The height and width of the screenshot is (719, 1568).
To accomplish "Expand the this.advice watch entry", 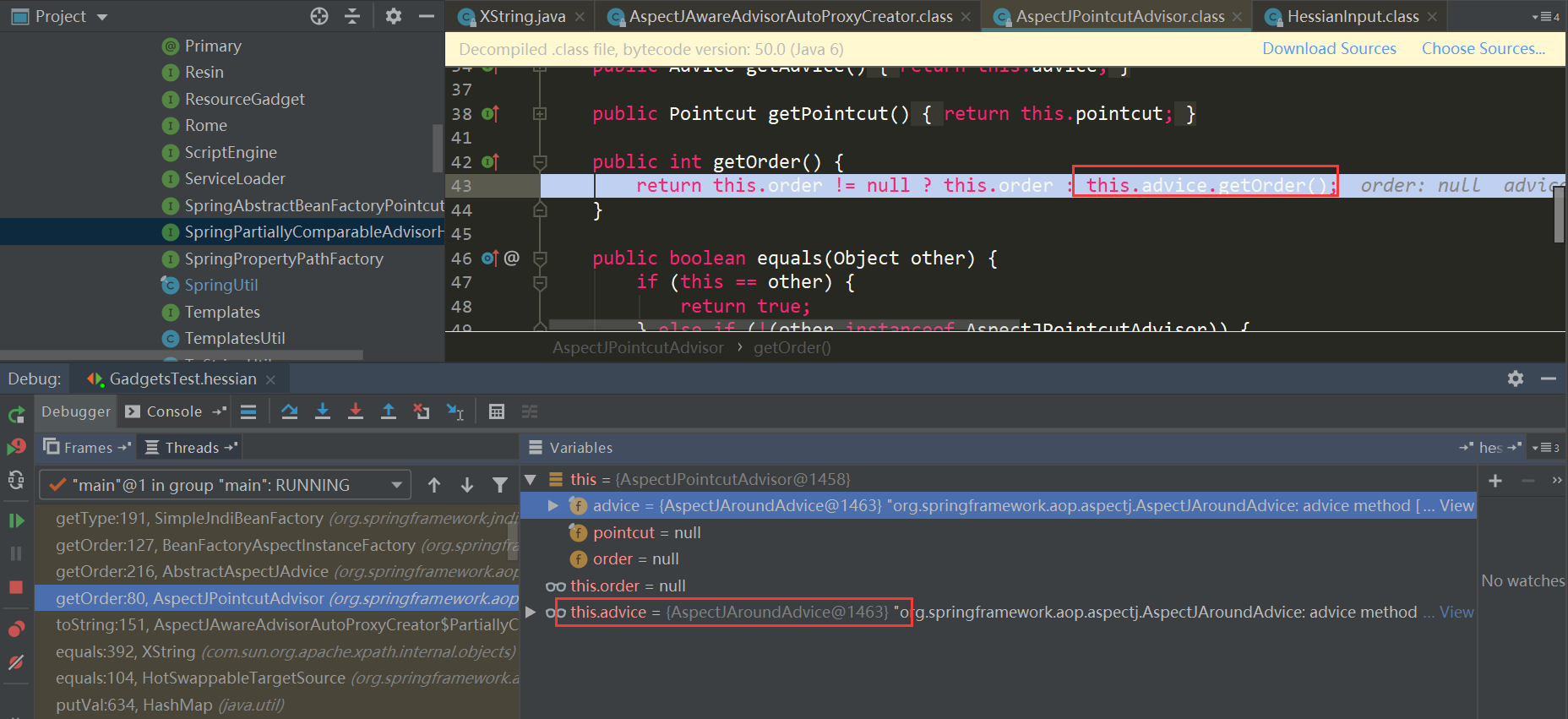I will pos(531,612).
